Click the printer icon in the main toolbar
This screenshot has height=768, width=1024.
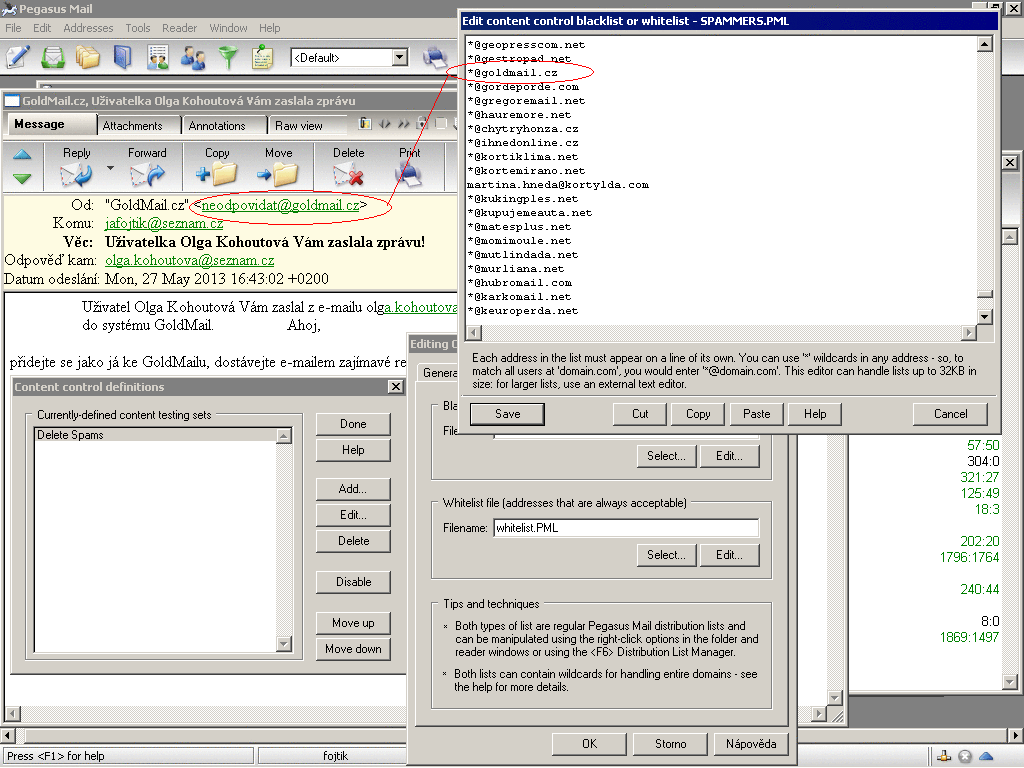click(x=434, y=57)
